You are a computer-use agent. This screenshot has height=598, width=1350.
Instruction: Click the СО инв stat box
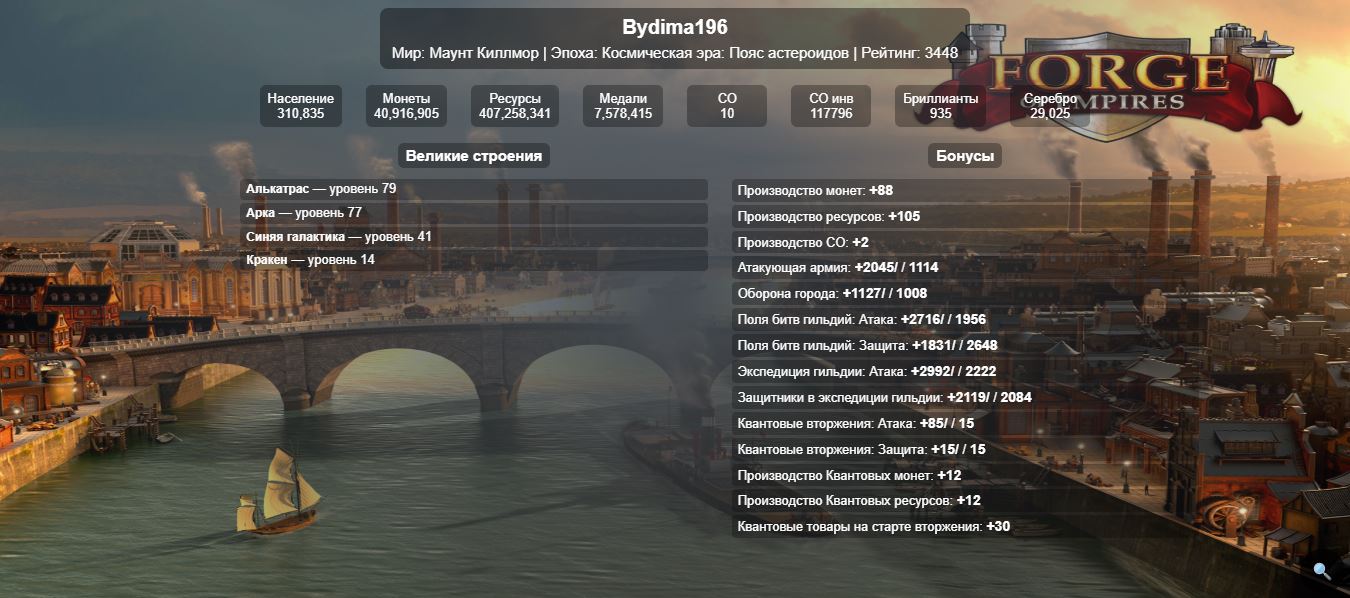tap(831, 106)
